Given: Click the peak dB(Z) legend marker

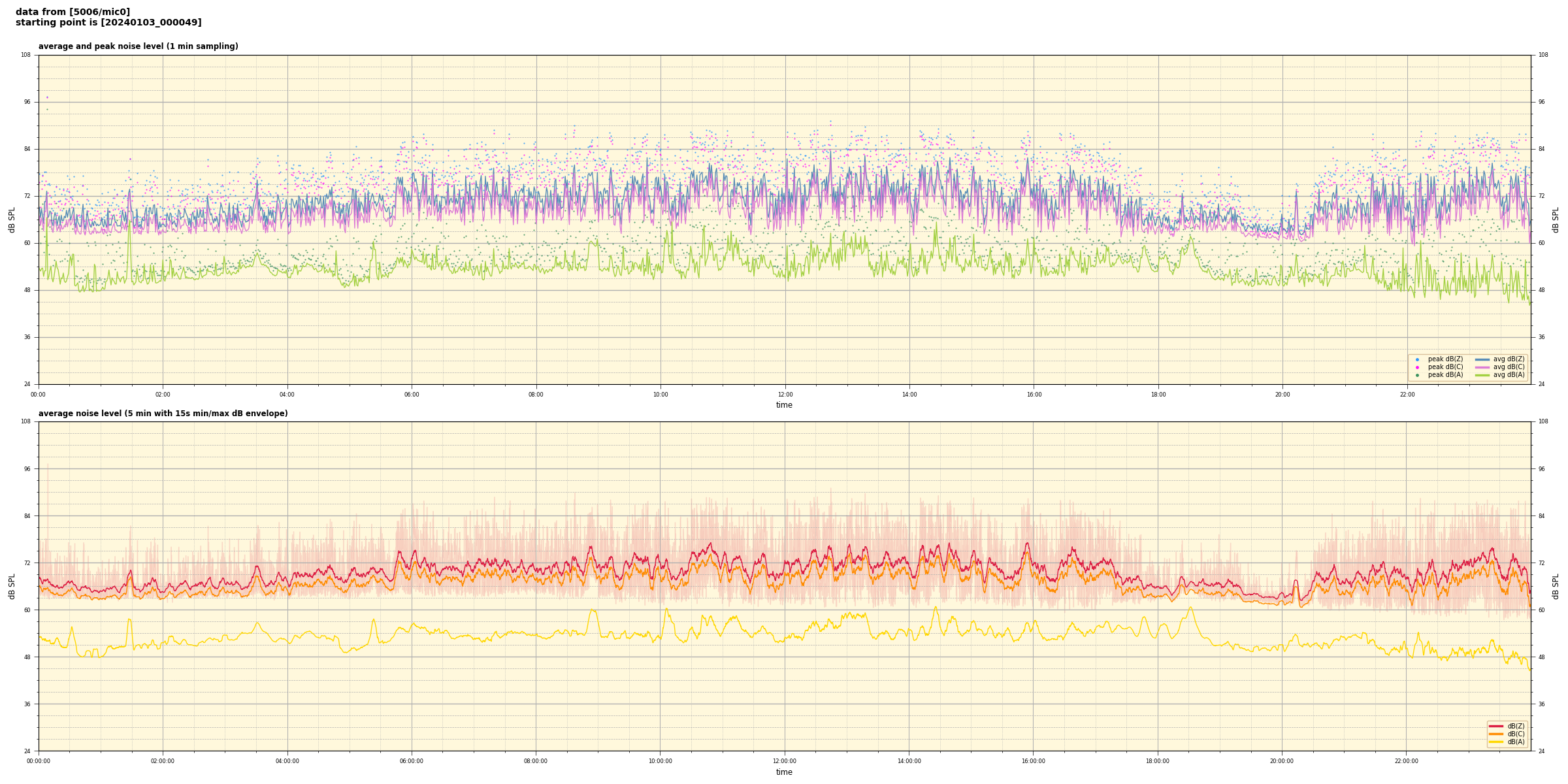Looking at the screenshot, I should pyautogui.click(x=1417, y=359).
